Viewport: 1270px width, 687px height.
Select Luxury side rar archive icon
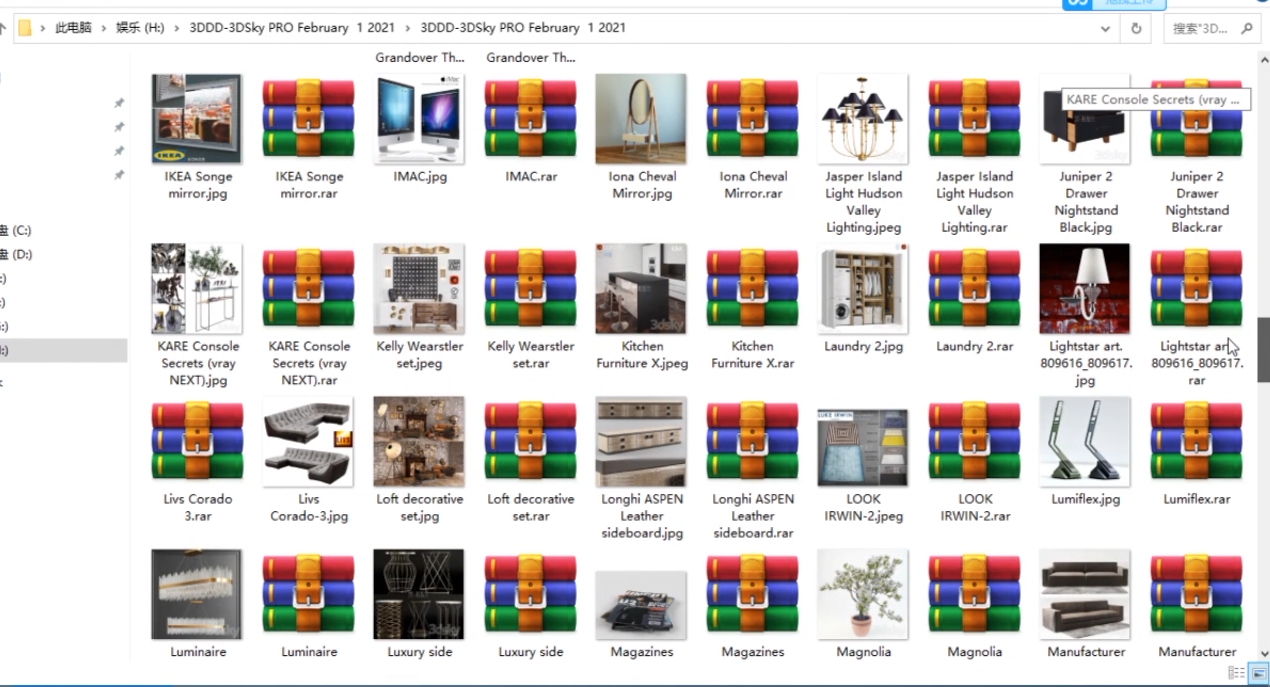530,594
